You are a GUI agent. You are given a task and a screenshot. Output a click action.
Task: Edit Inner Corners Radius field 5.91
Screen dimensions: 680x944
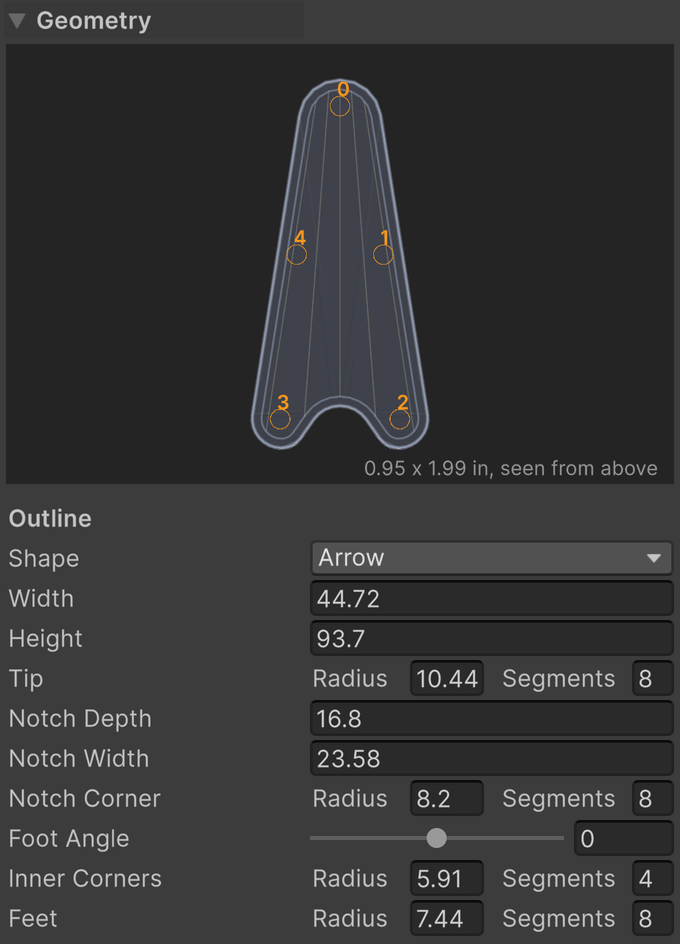[x=447, y=878]
